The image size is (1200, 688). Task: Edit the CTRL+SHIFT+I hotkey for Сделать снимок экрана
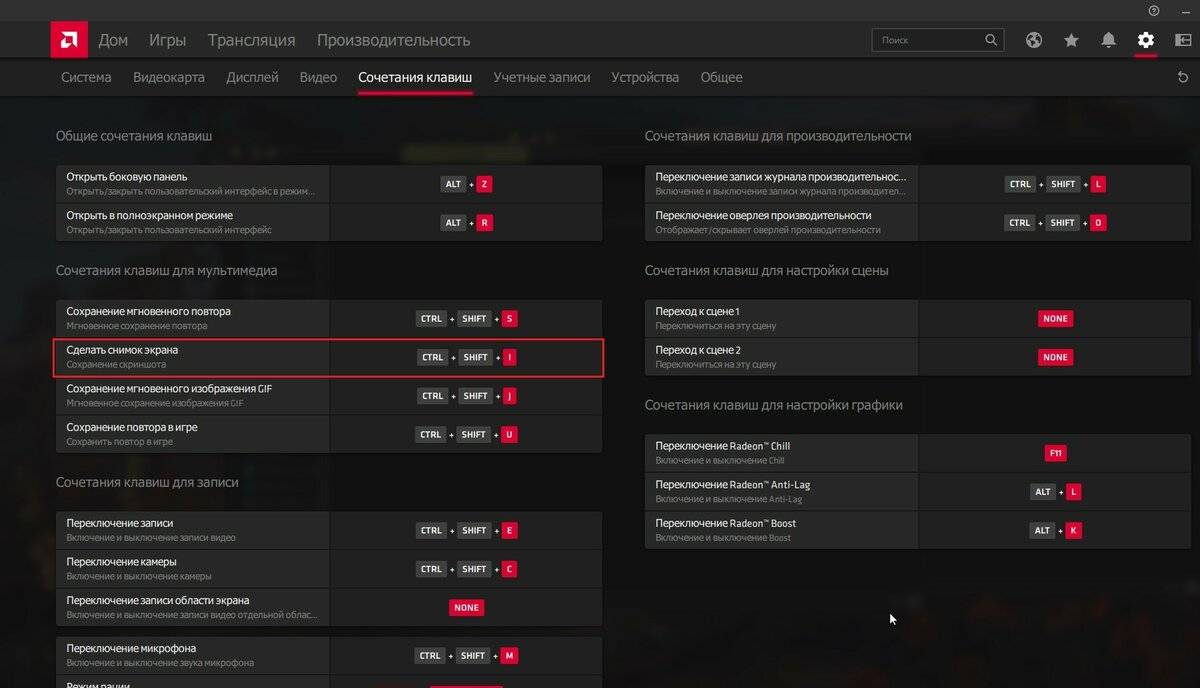[x=466, y=357]
